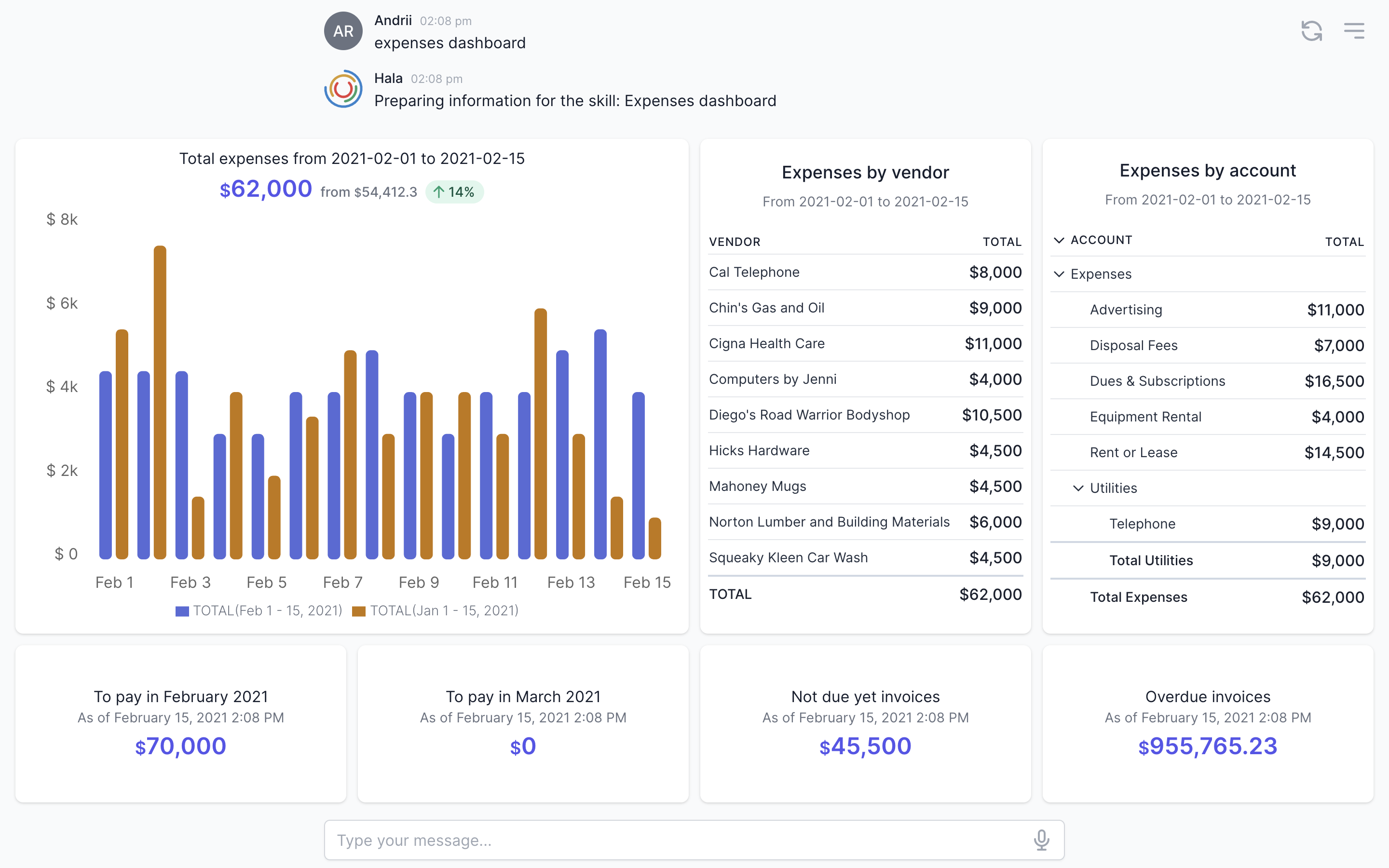Collapse the Expenses group chevron
The height and width of the screenshot is (868, 1389).
pyautogui.click(x=1059, y=274)
